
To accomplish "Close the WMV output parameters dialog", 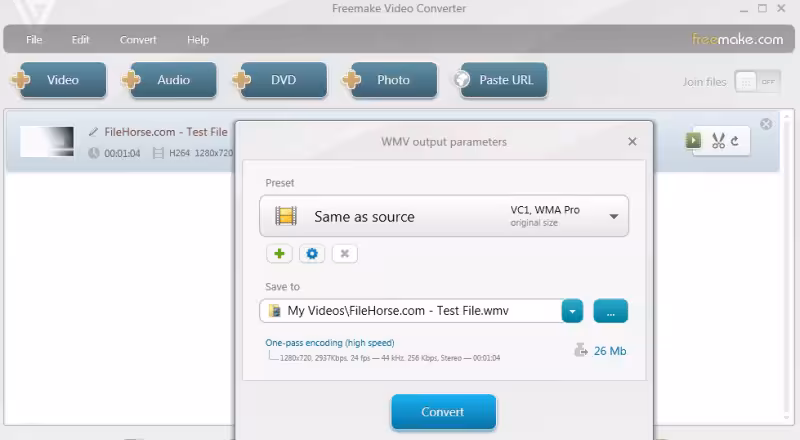I will [632, 141].
